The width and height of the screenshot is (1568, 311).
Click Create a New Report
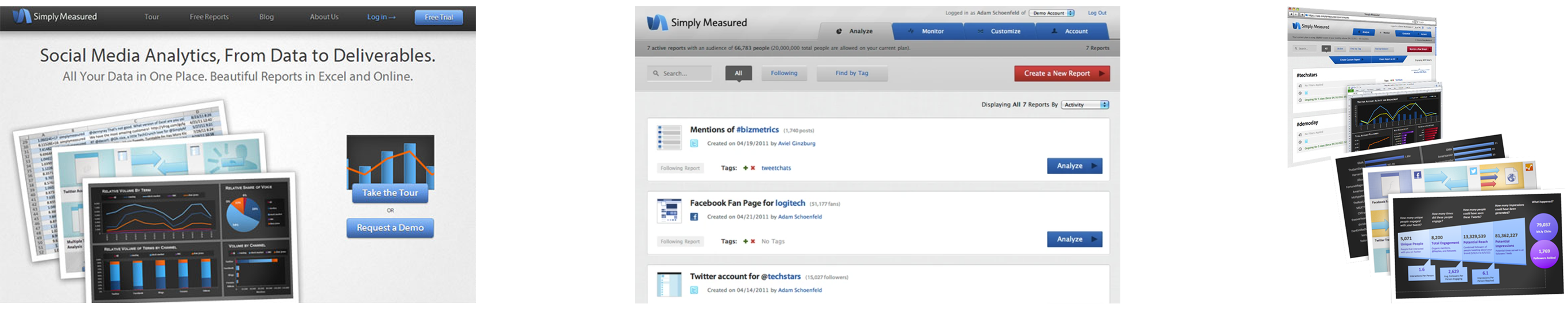point(1062,73)
